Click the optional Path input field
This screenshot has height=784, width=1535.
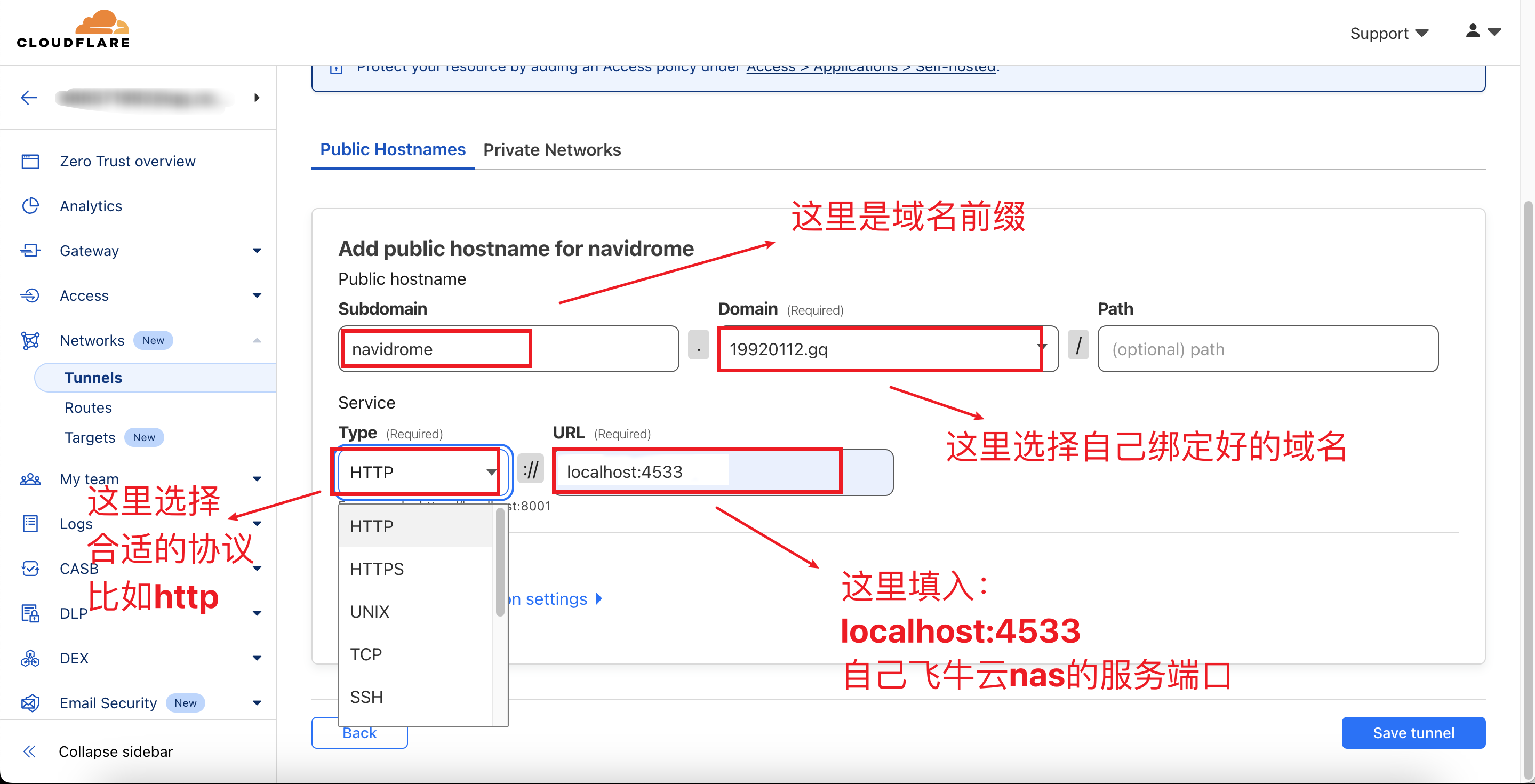(1267, 349)
